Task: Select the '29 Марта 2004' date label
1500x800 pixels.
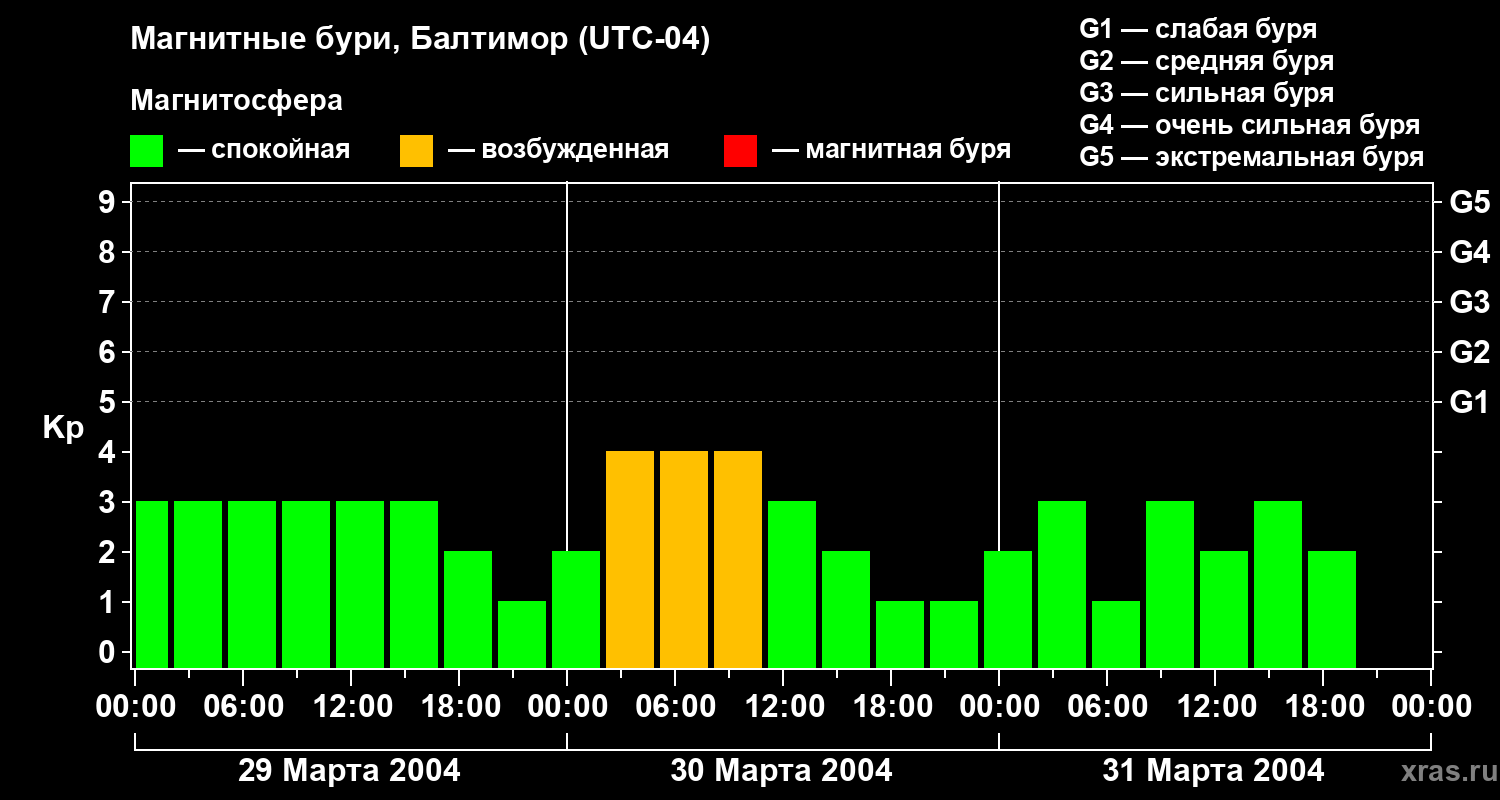Action: 349,771
